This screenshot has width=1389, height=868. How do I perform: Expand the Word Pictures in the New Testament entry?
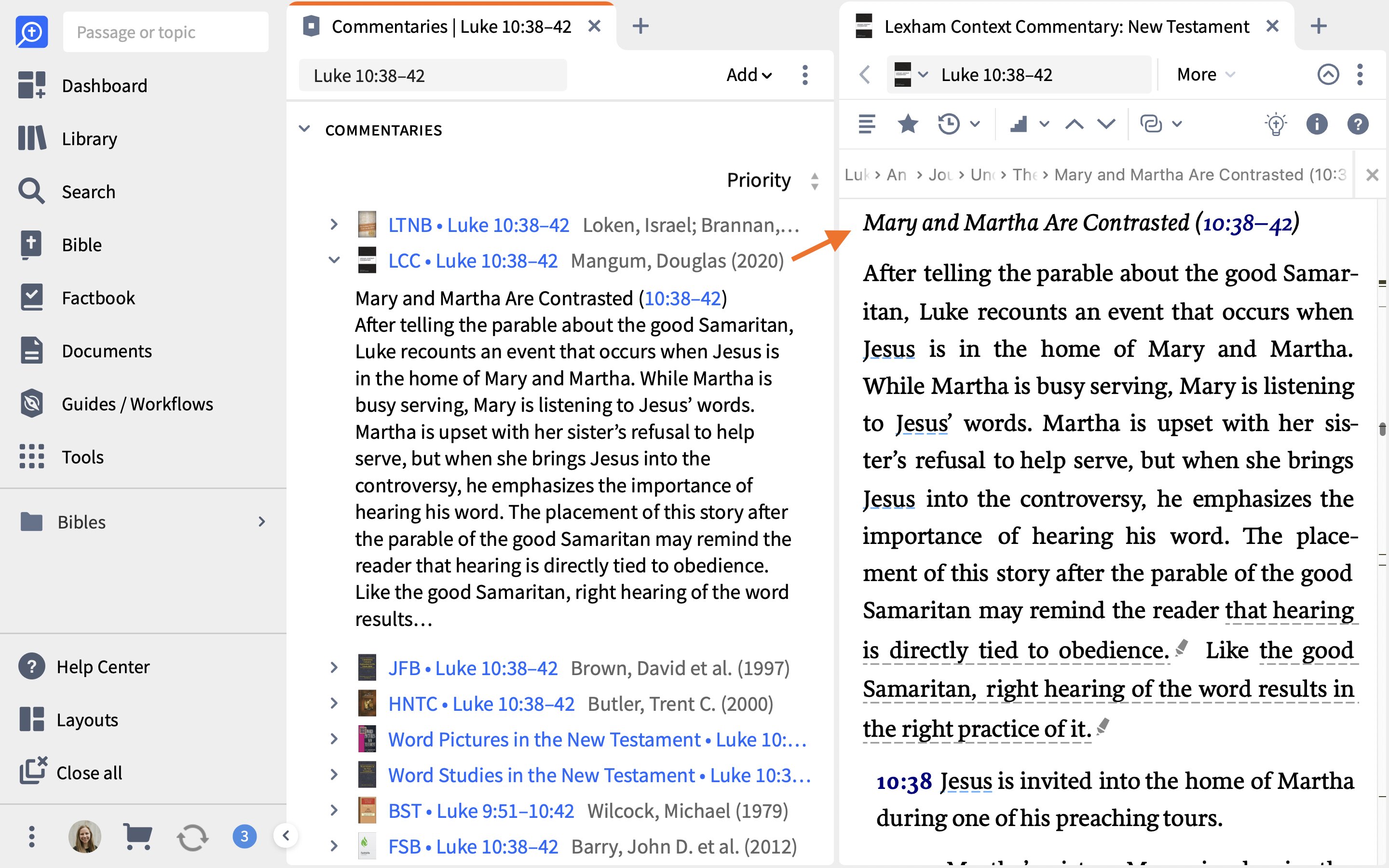click(333, 739)
